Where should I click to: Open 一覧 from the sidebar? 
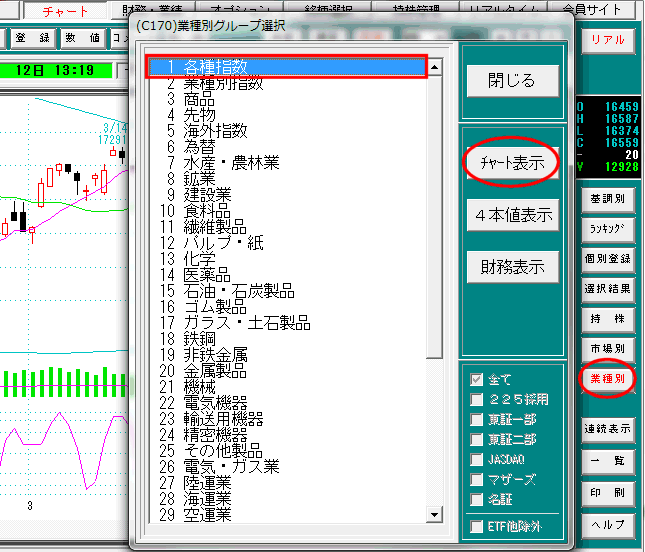(x=608, y=461)
